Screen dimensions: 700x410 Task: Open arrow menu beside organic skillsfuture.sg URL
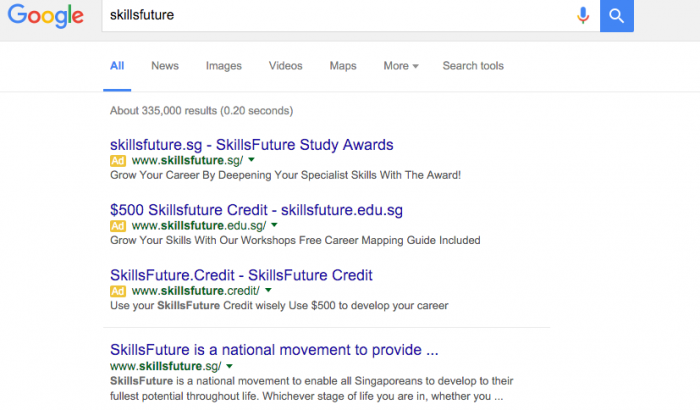[230, 367]
